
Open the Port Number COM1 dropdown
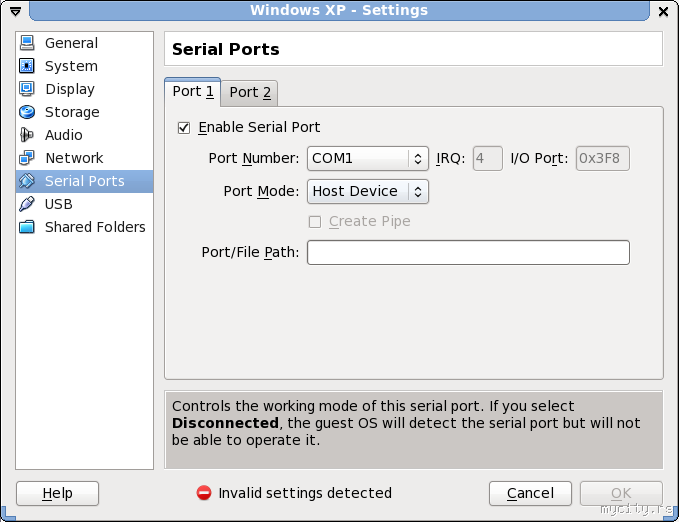coord(368,158)
